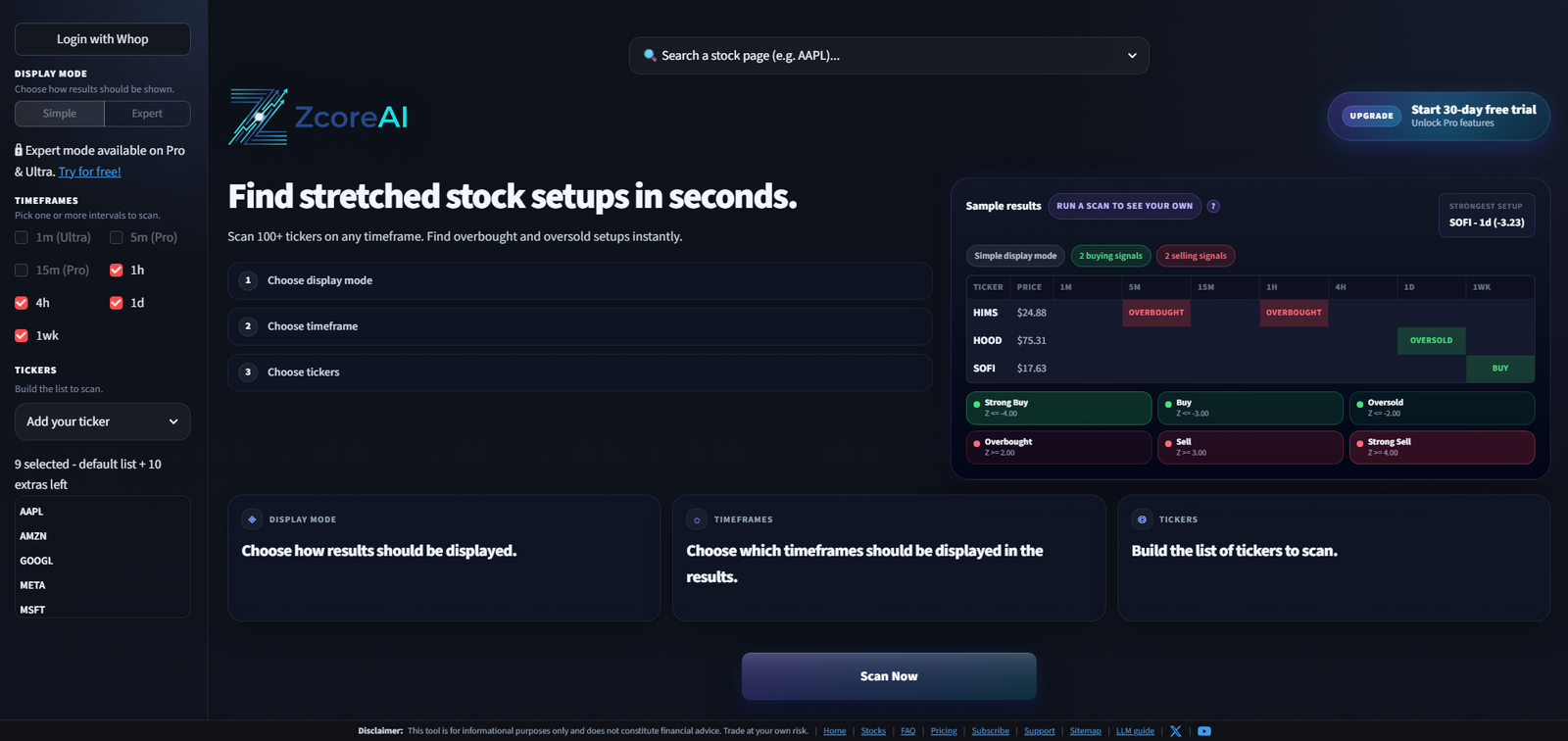Expand the Choose display mode step
The image size is (1568, 741).
579,280
